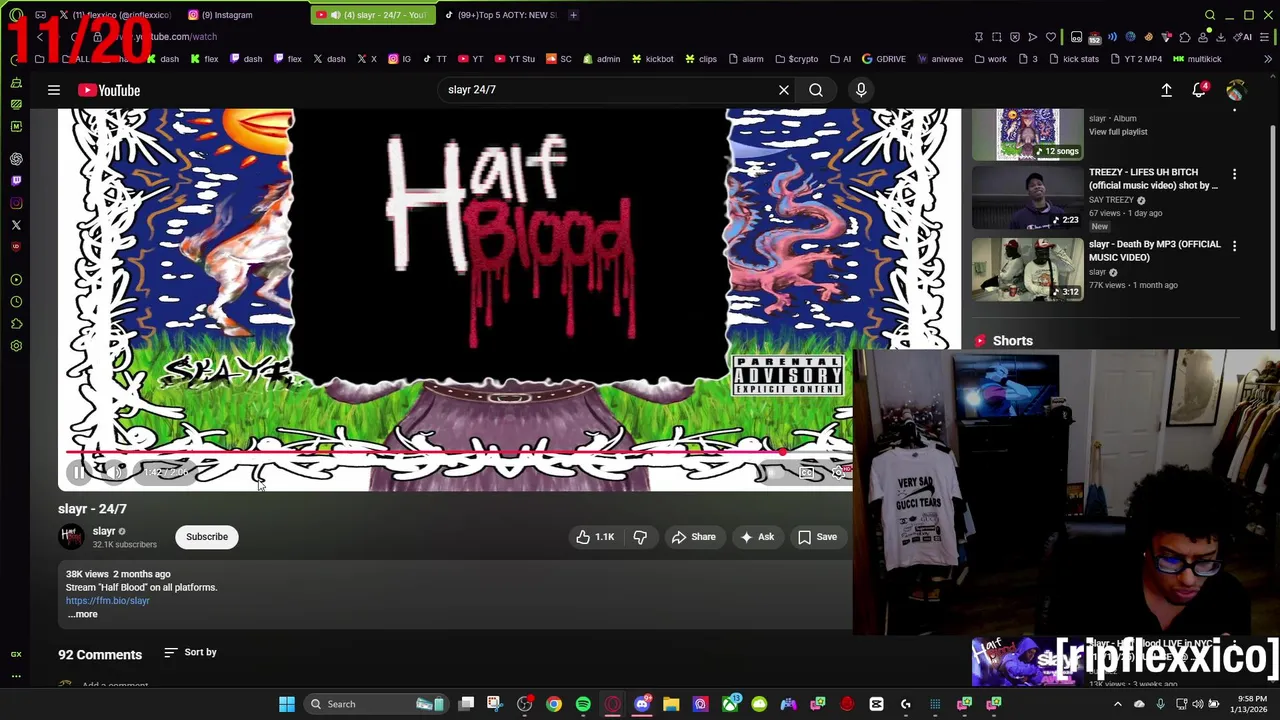Switch to TikTok Top 5 AOTY tab

click(500, 15)
